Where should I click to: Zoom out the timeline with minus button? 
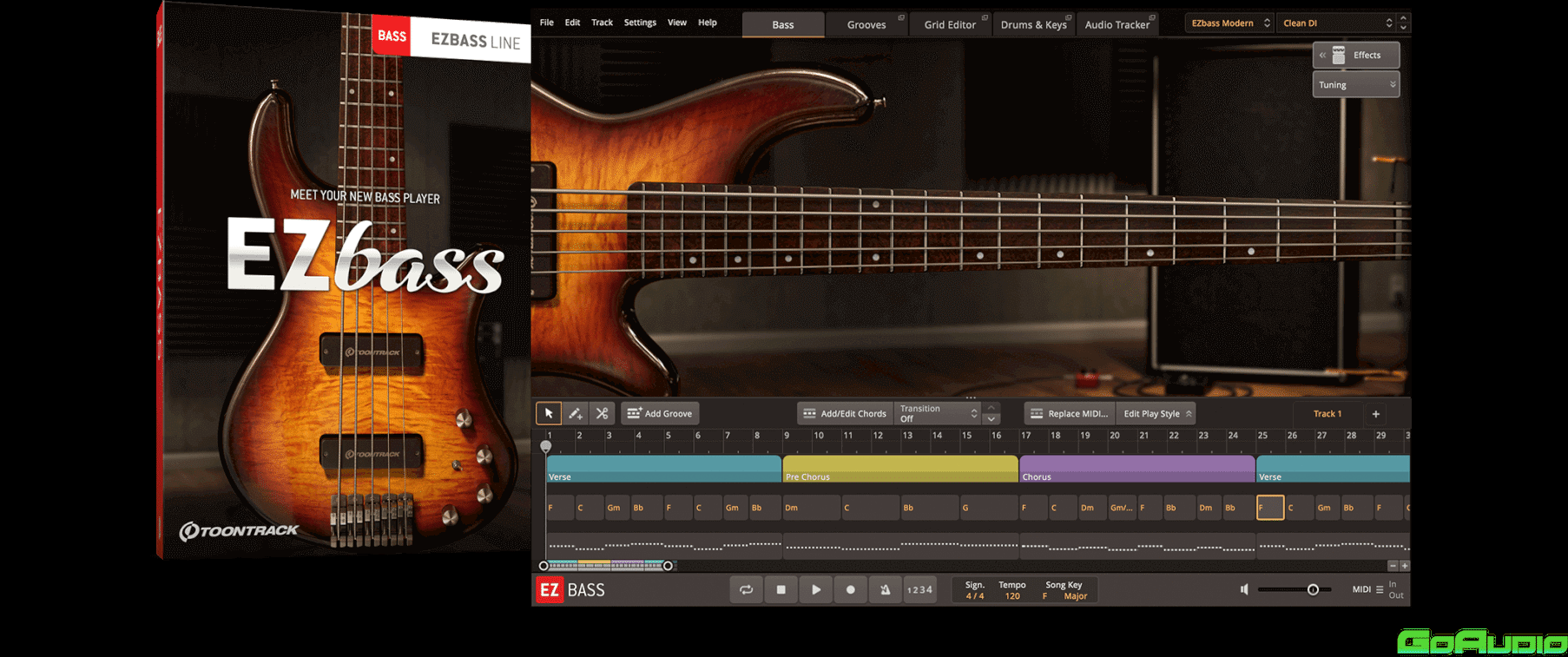pos(1393,566)
